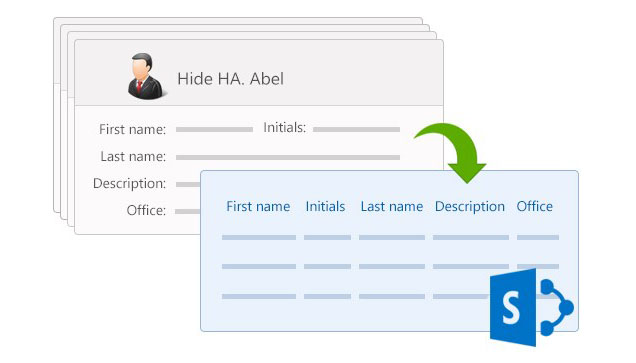This screenshot has height=363, width=636.
Task: Click the Description form label
Action: [x=129, y=183]
